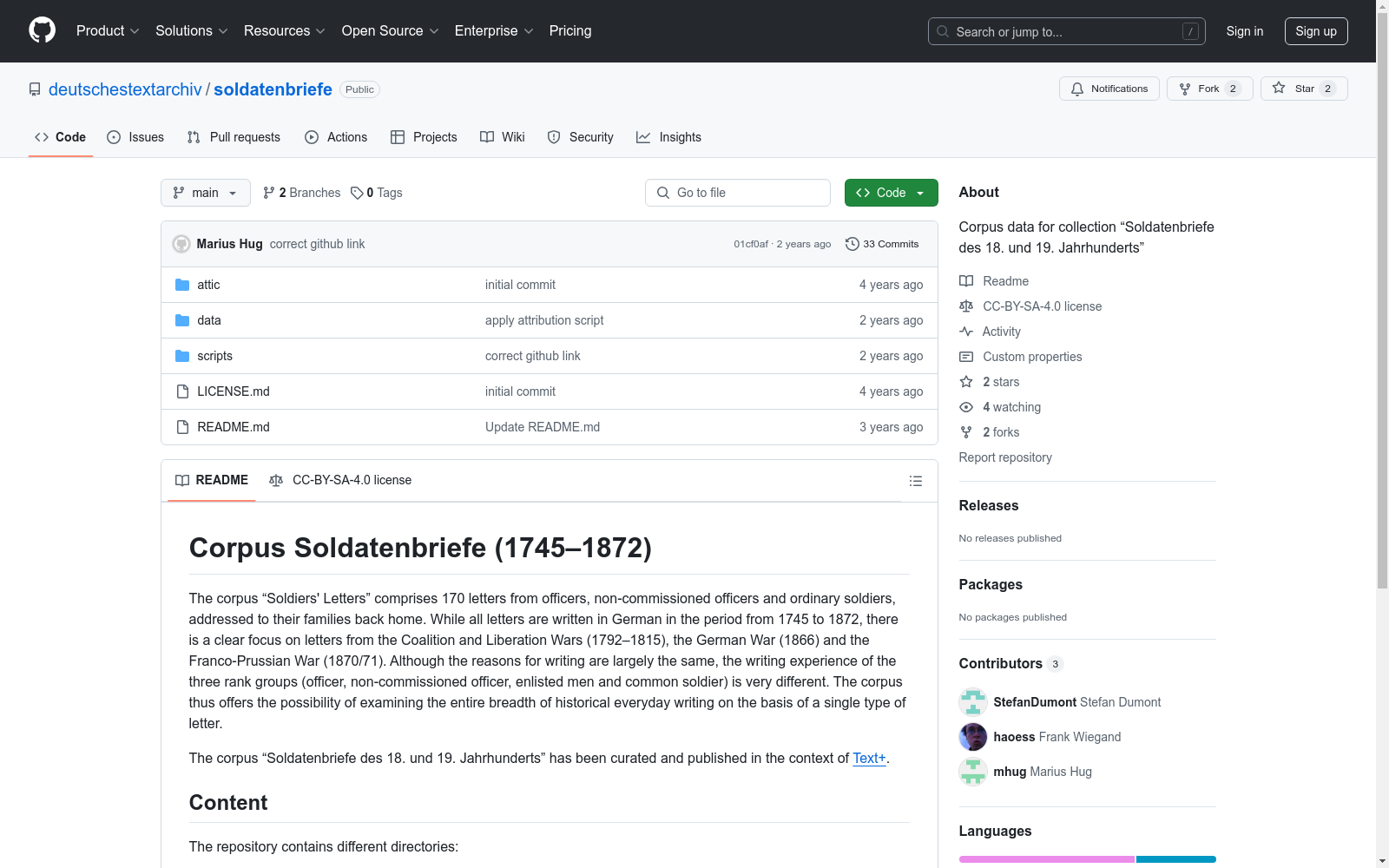Switch to the Issues tab
Image resolution: width=1389 pixels, height=868 pixels.
[x=135, y=137]
